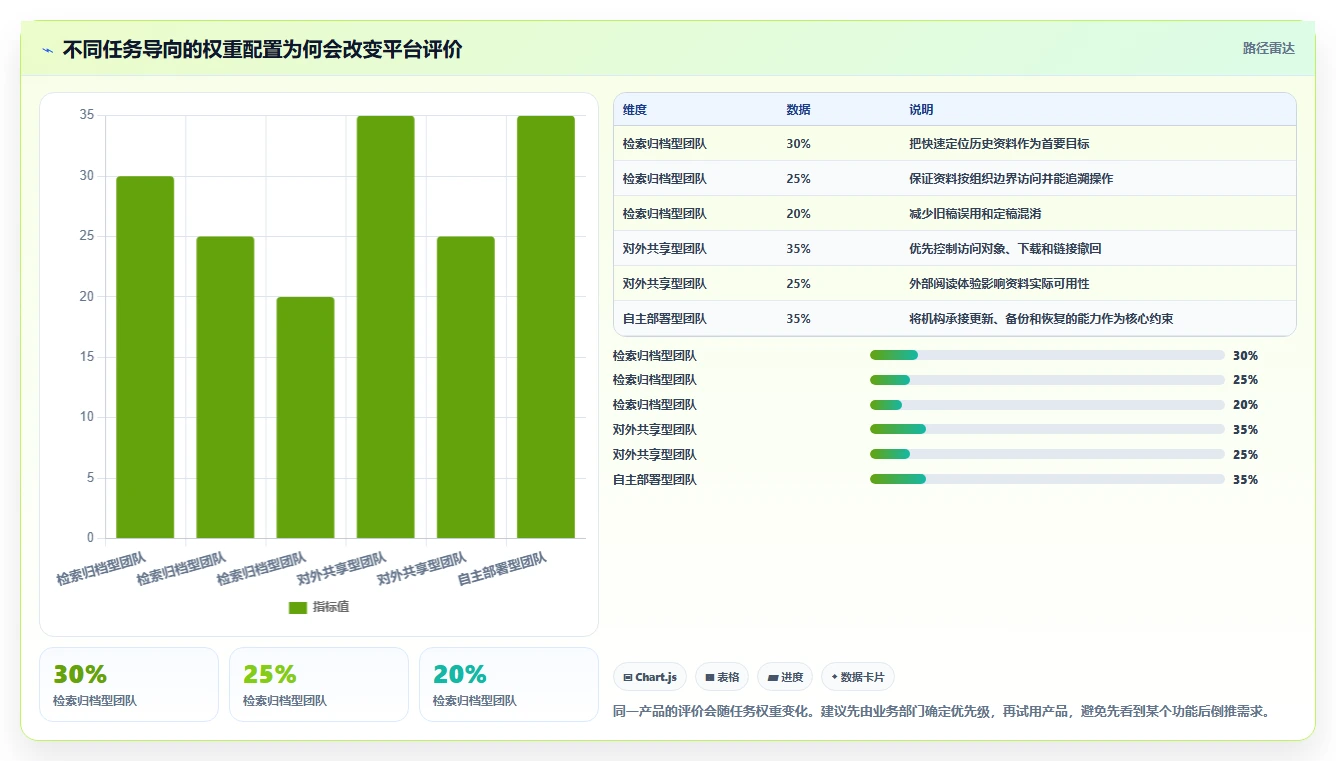Click the chart bar reaching value 20
Viewport: 1336px width, 761px height.
(x=305, y=417)
